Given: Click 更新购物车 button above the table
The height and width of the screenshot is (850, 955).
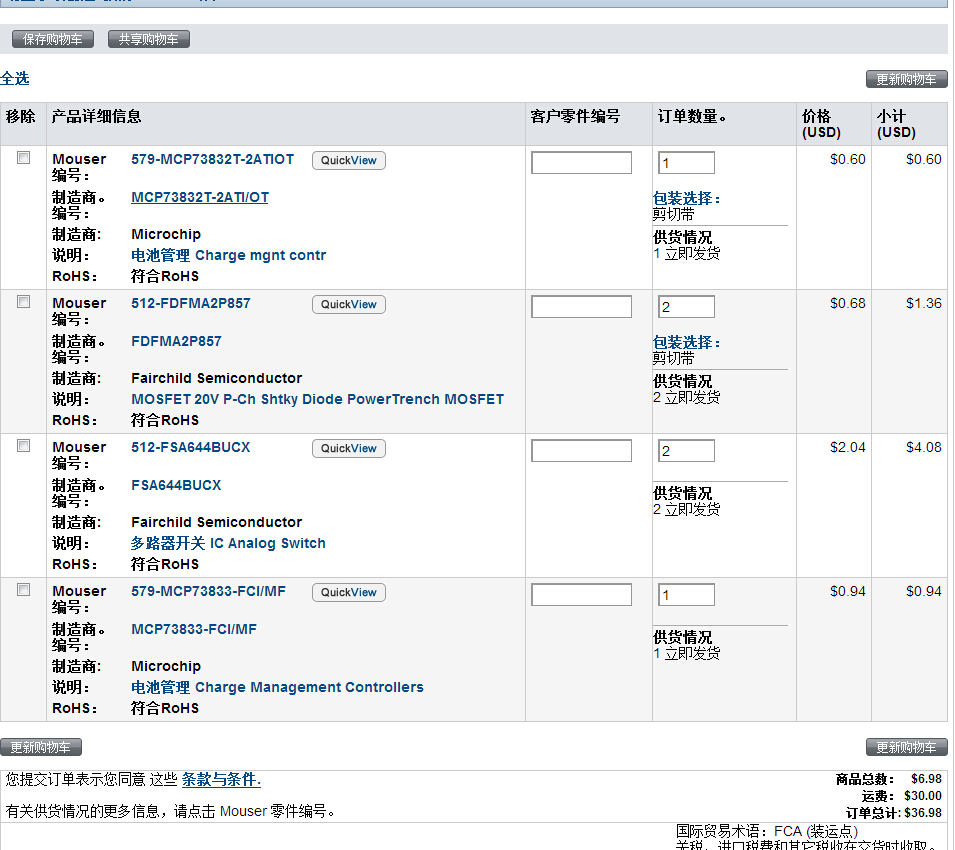Looking at the screenshot, I should (906, 79).
